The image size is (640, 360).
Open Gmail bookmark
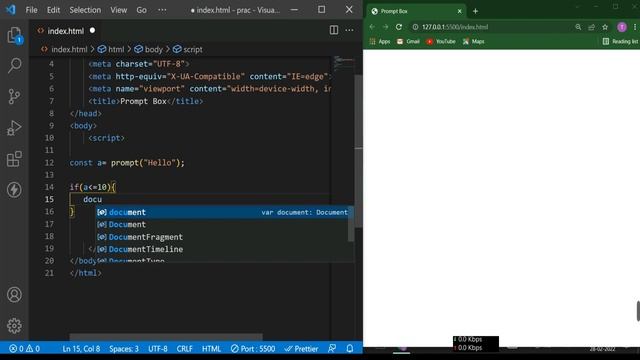coord(408,41)
